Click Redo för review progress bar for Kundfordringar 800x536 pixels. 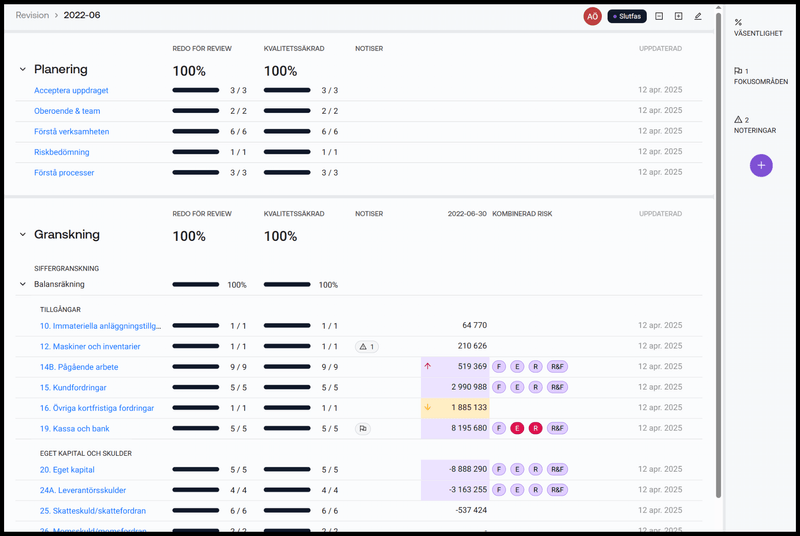point(196,388)
